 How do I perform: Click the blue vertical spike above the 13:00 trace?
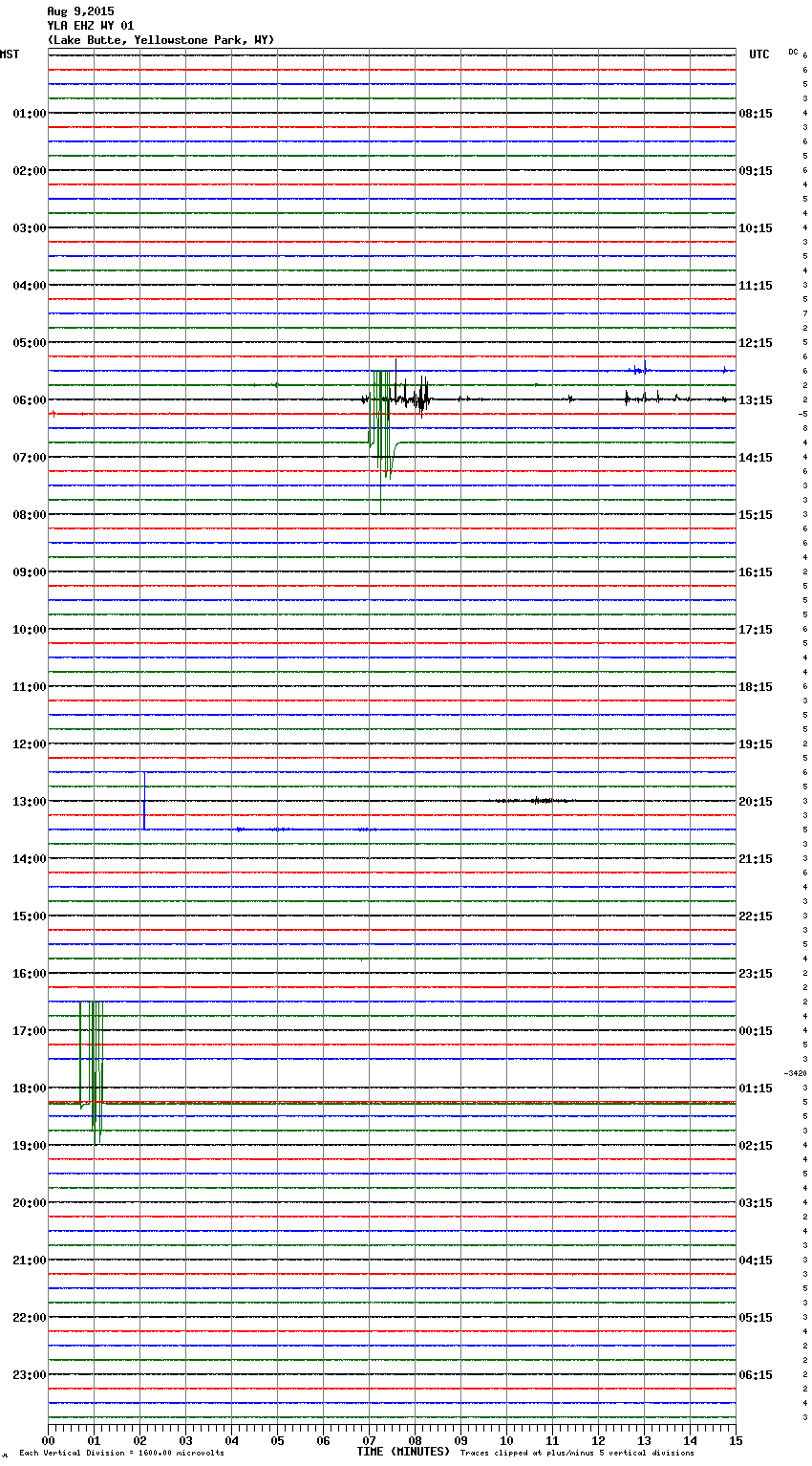[x=144, y=801]
